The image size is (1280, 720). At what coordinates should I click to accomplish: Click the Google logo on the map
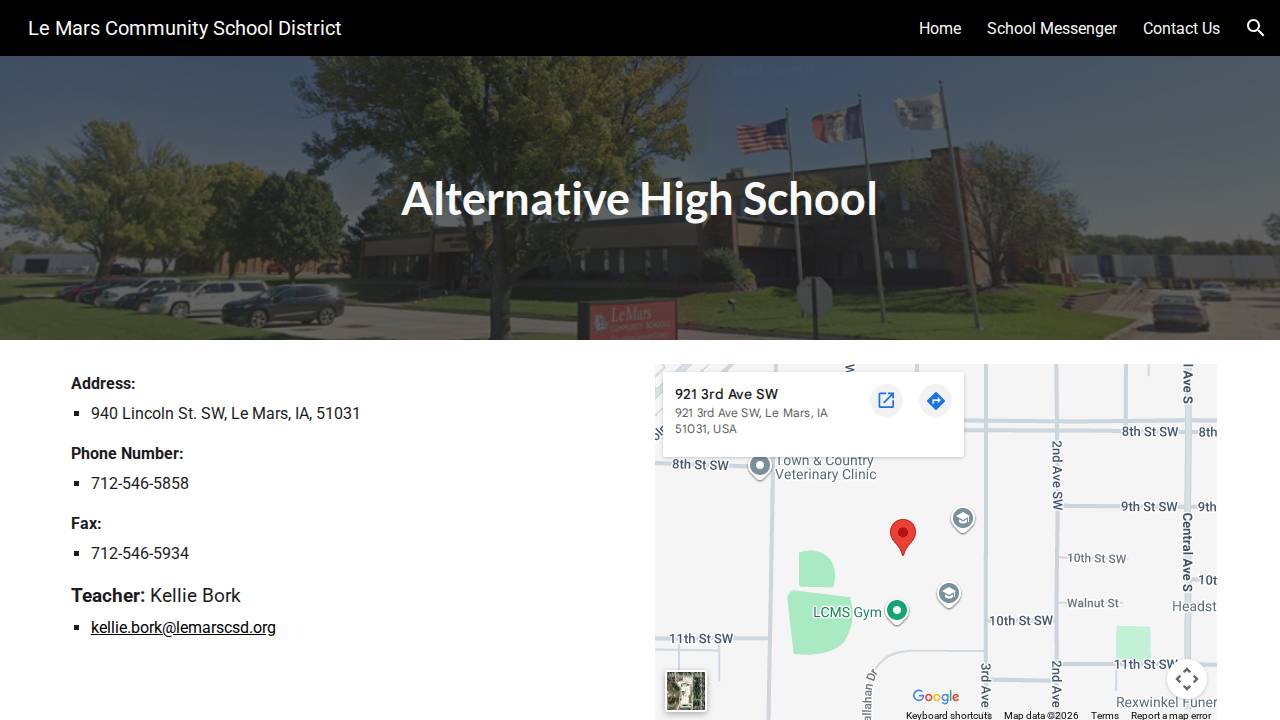coord(935,697)
